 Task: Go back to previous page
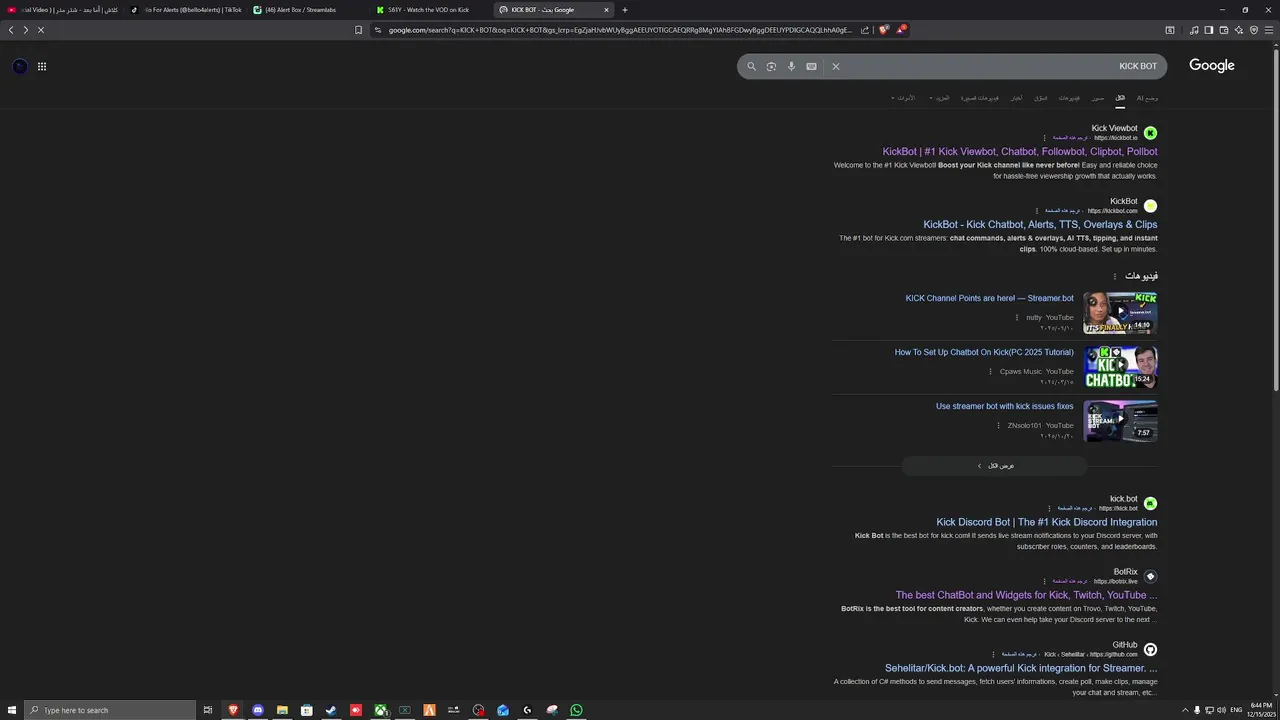[x=11, y=30]
